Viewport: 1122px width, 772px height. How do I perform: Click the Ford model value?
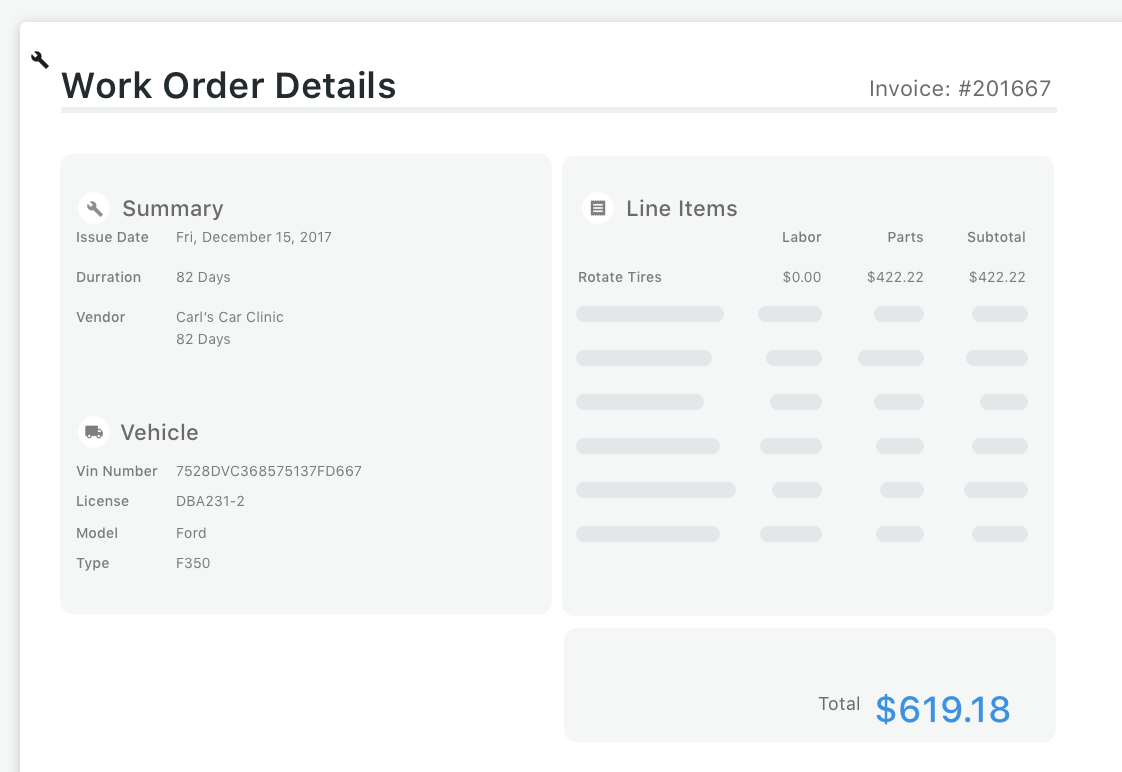[191, 533]
